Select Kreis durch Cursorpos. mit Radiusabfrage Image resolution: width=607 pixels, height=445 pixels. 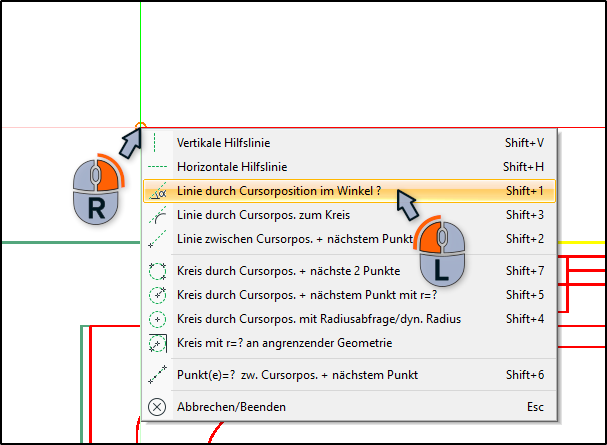(x=350, y=319)
